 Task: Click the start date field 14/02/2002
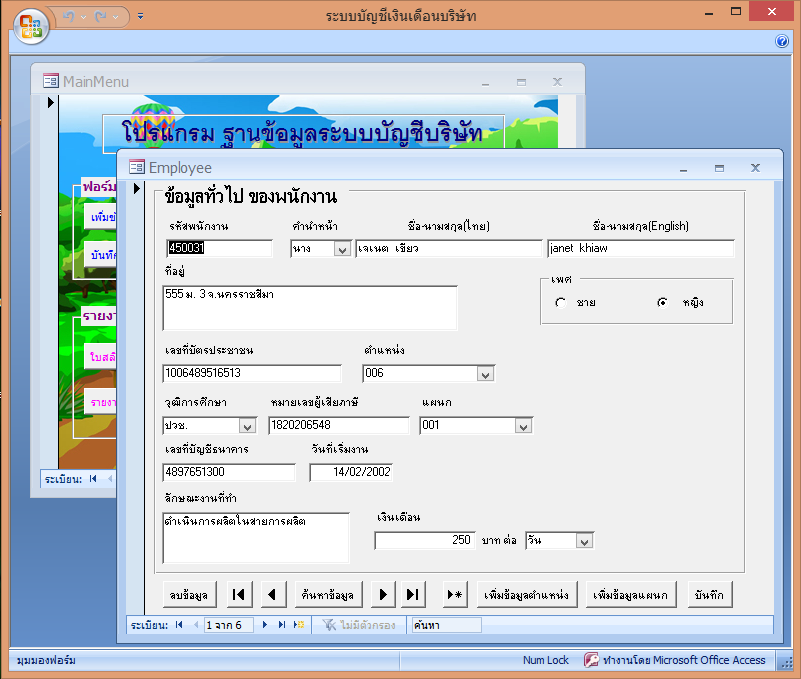351,472
